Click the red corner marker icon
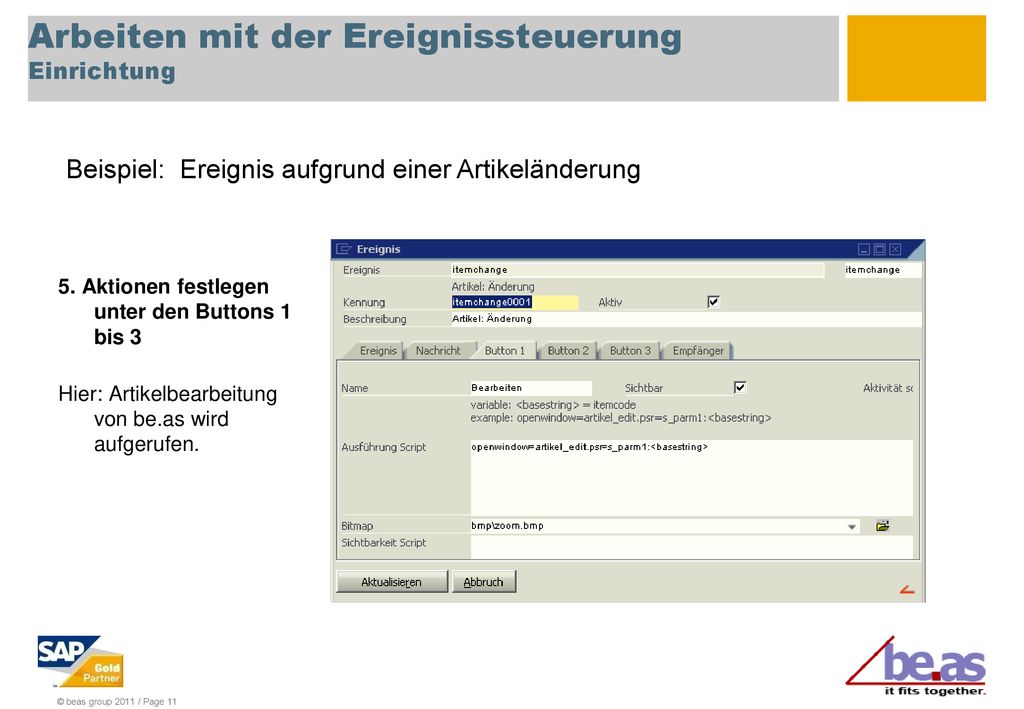Screen dimensions: 1024x709 pyautogui.click(x=907, y=590)
